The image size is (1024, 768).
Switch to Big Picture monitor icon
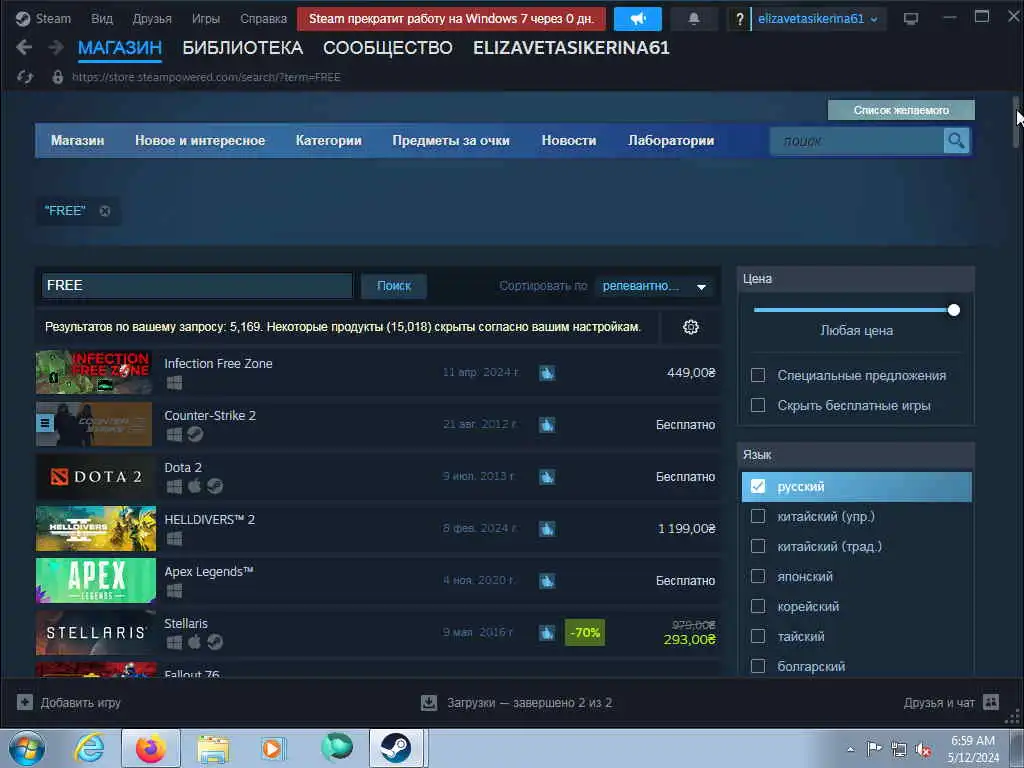911,19
